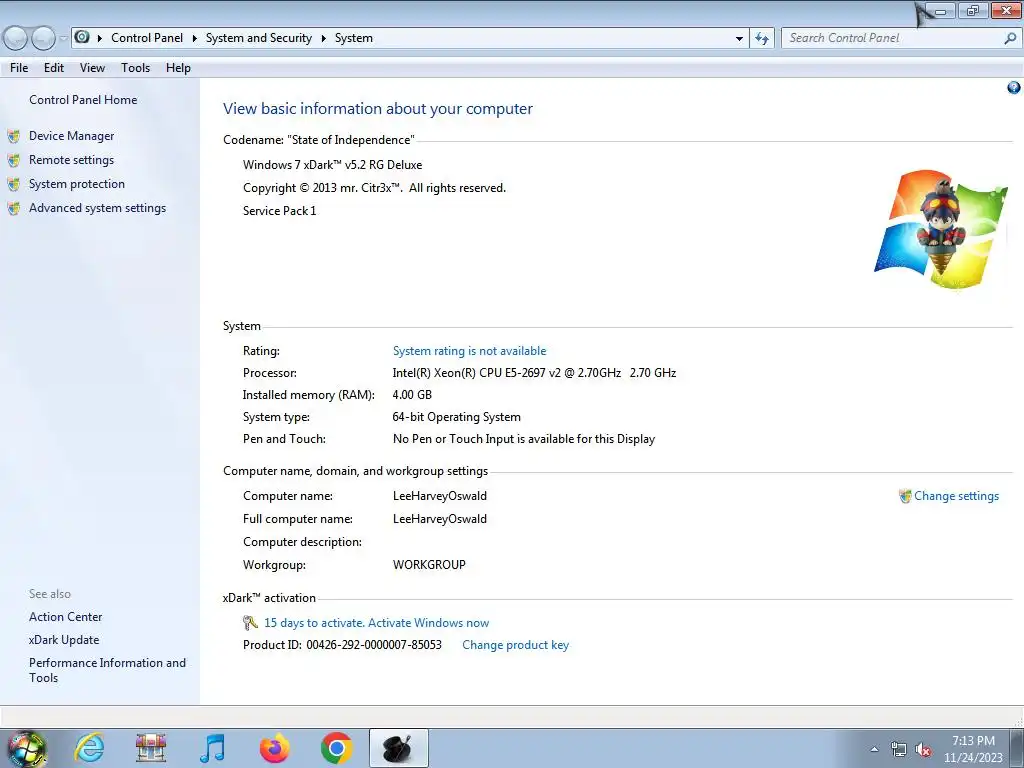Click the shield icon beside Advanced system settings

point(14,209)
